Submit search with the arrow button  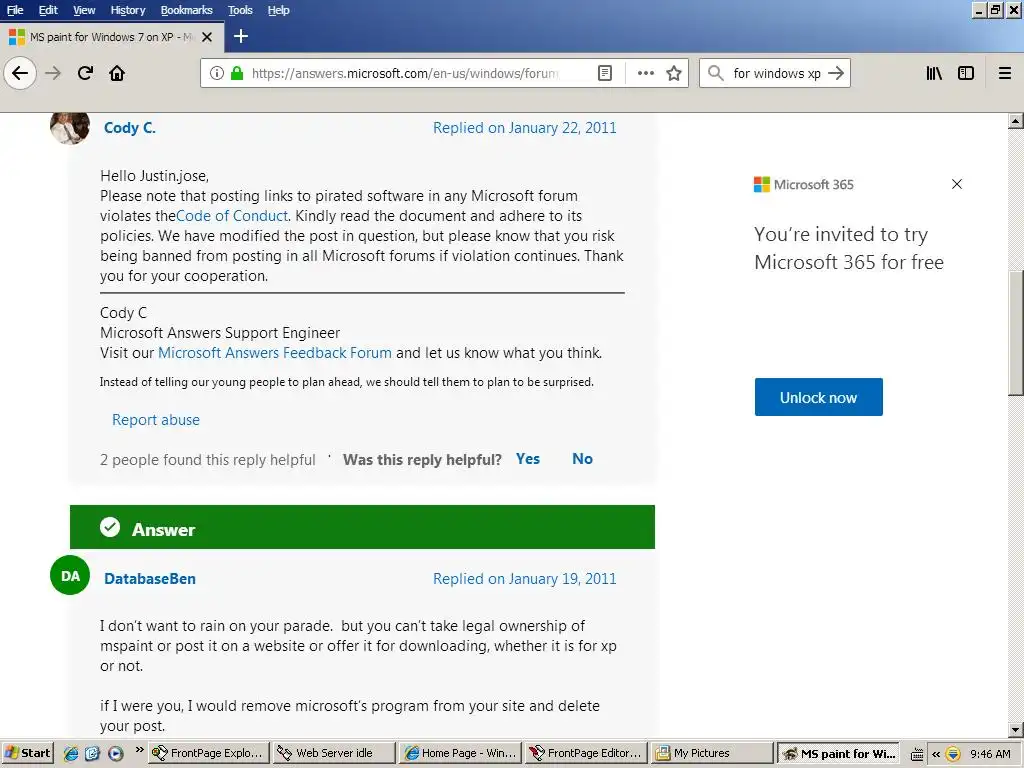coord(836,73)
